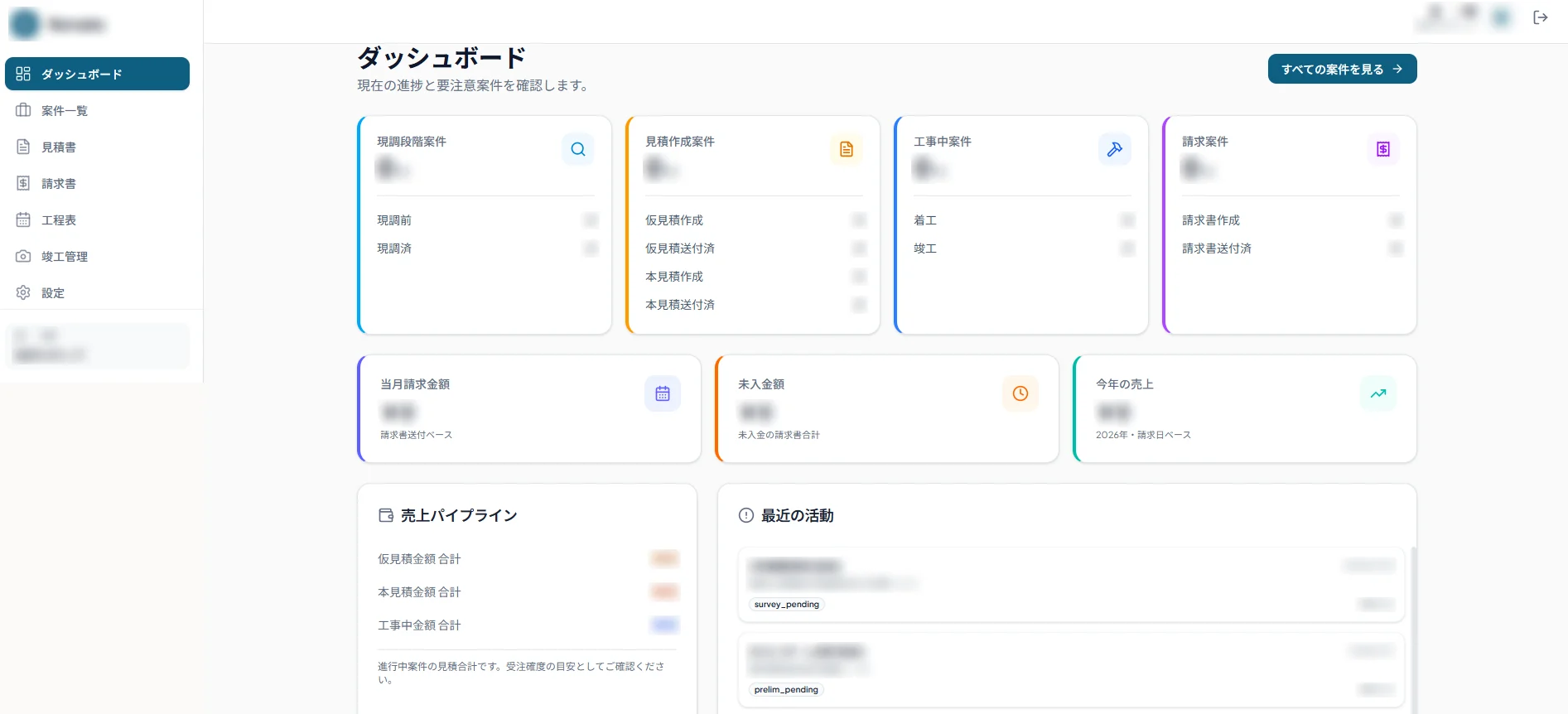The width and height of the screenshot is (1568, 714).
Task: Select the 現調済 row
Action: coord(487,248)
